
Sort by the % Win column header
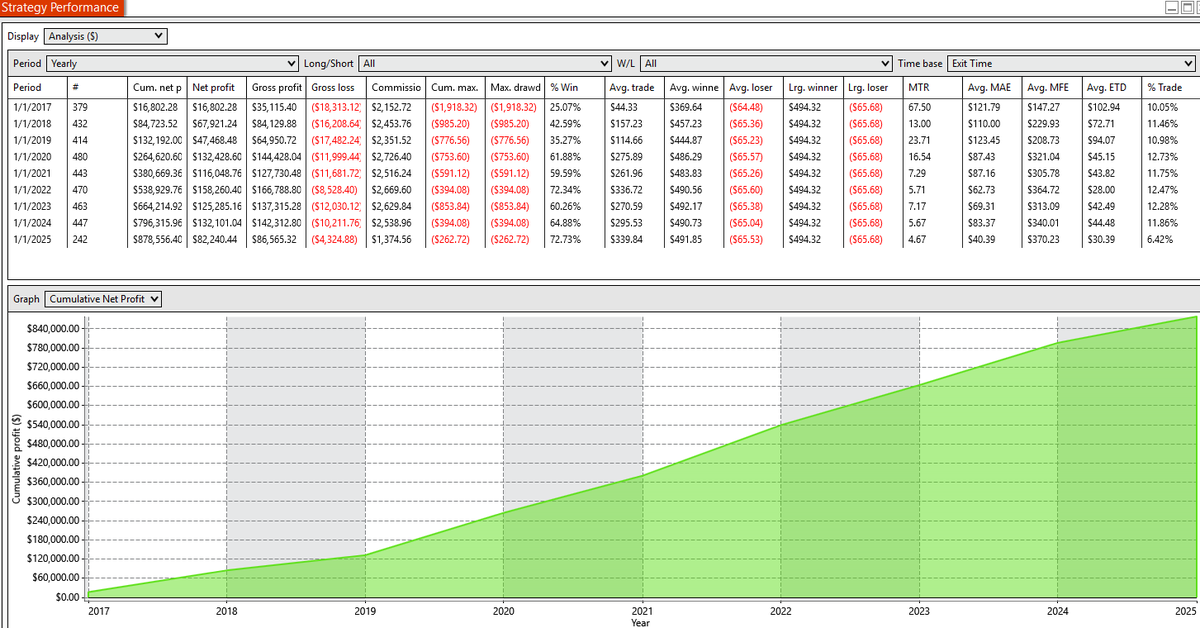click(x=575, y=88)
